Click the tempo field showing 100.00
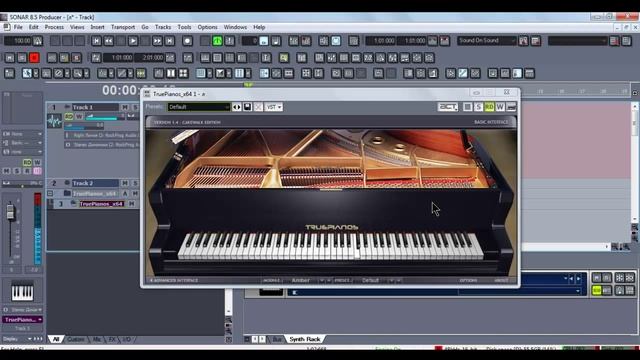This screenshot has height=360, width=640. [x=18, y=40]
